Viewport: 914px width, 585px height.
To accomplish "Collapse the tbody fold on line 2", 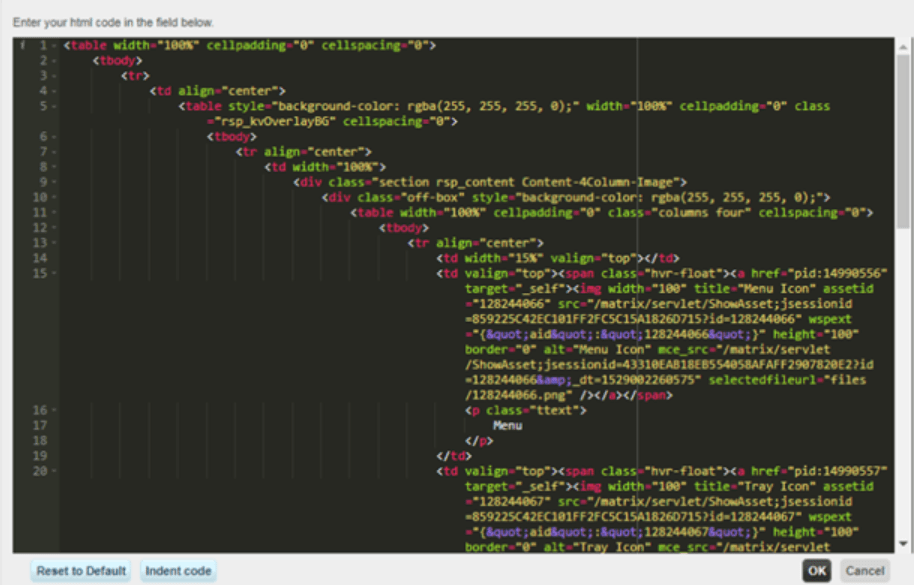I will tap(54, 61).
